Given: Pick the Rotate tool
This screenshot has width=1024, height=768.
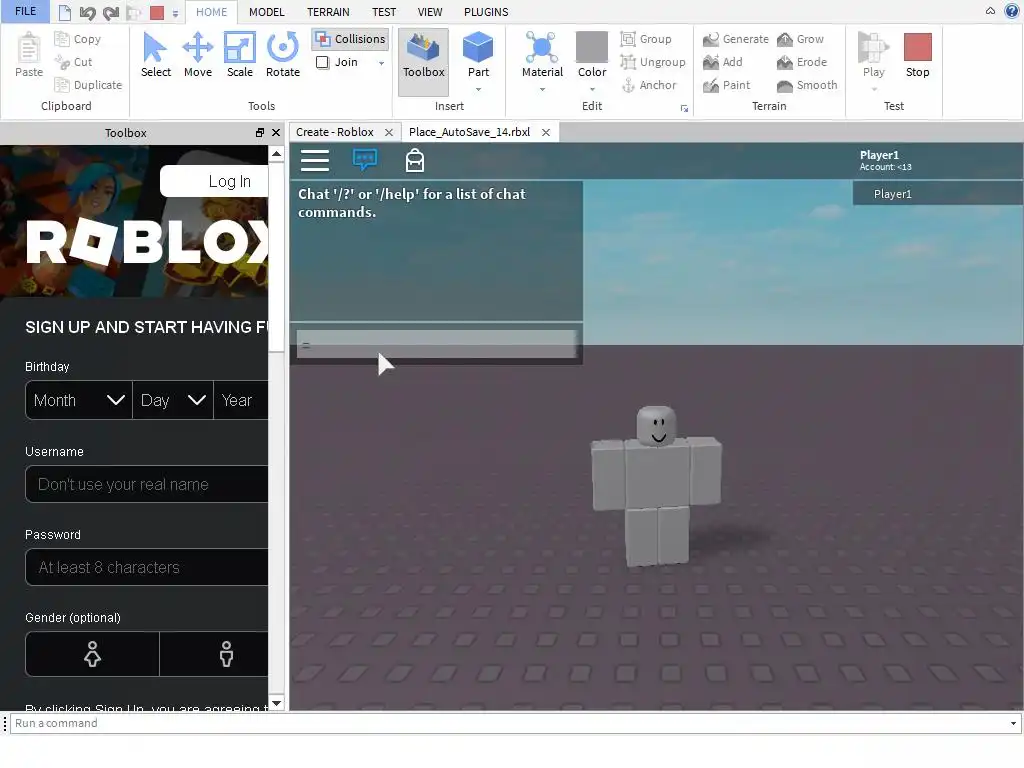Looking at the screenshot, I should point(283,55).
